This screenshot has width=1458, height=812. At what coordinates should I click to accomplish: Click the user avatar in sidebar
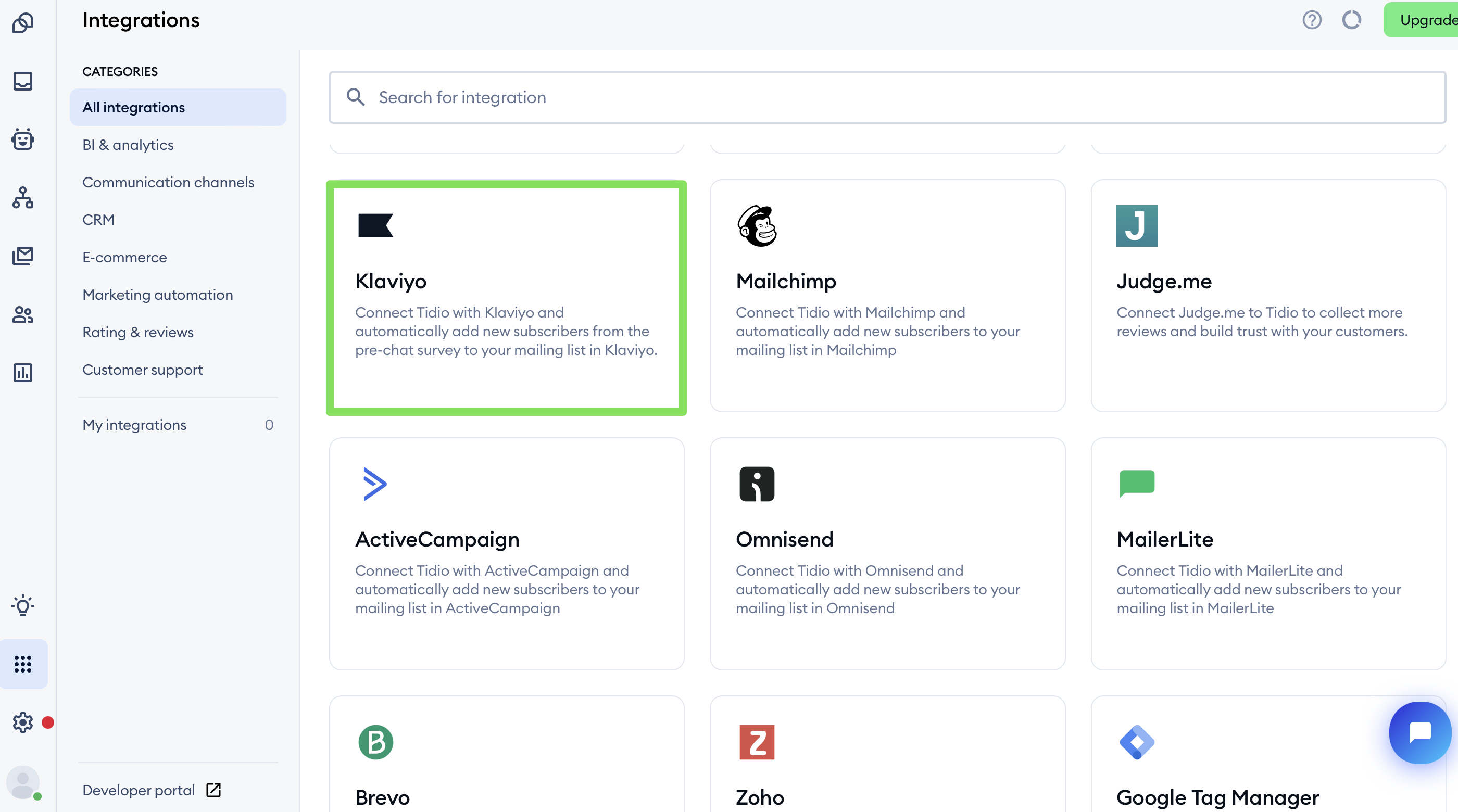[23, 782]
